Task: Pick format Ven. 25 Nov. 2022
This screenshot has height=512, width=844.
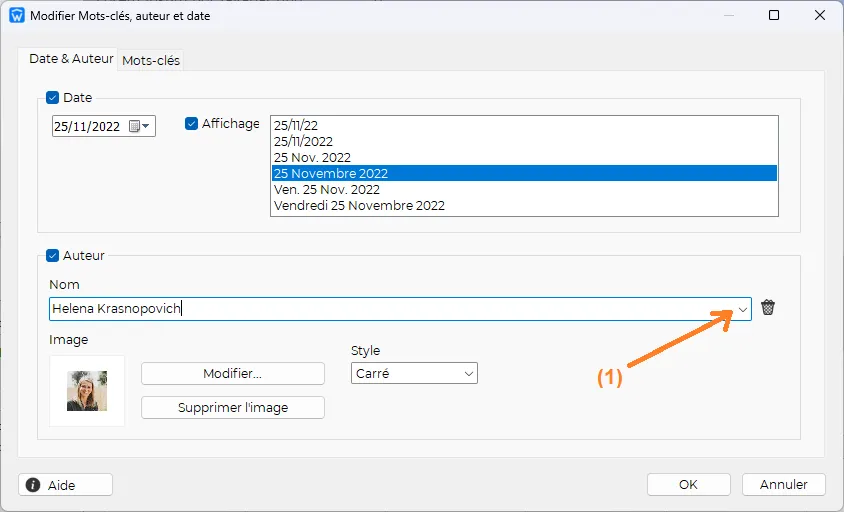Action: (524, 190)
